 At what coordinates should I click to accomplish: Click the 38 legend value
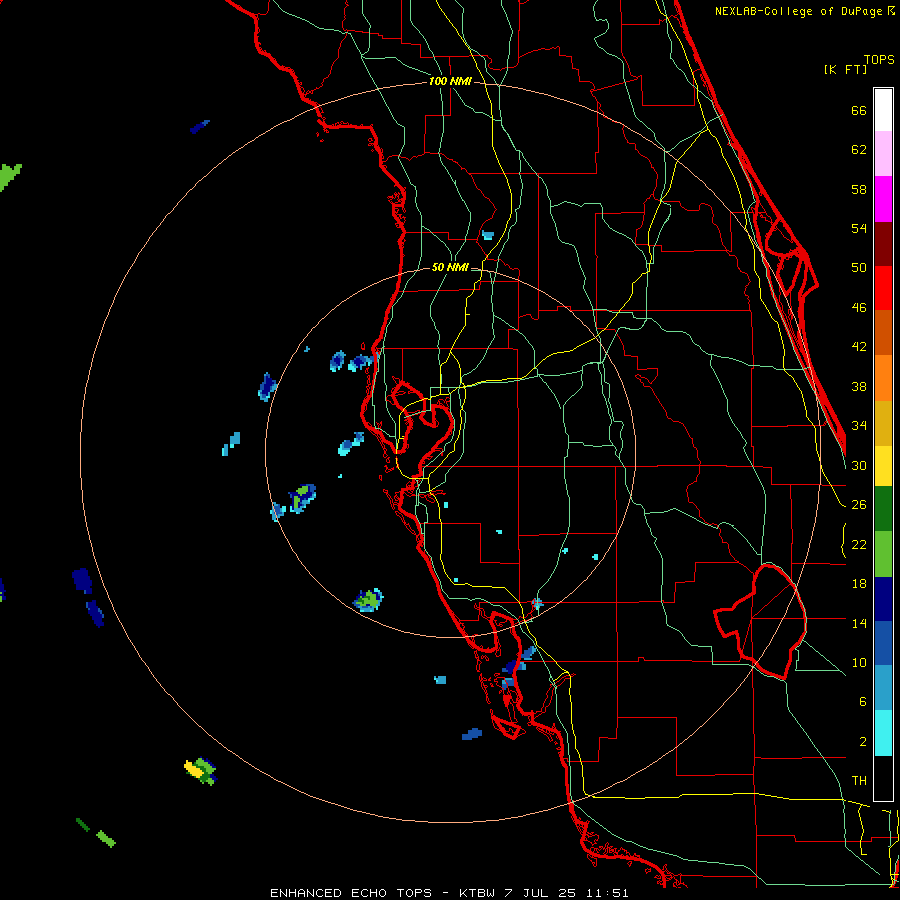pyautogui.click(x=859, y=386)
